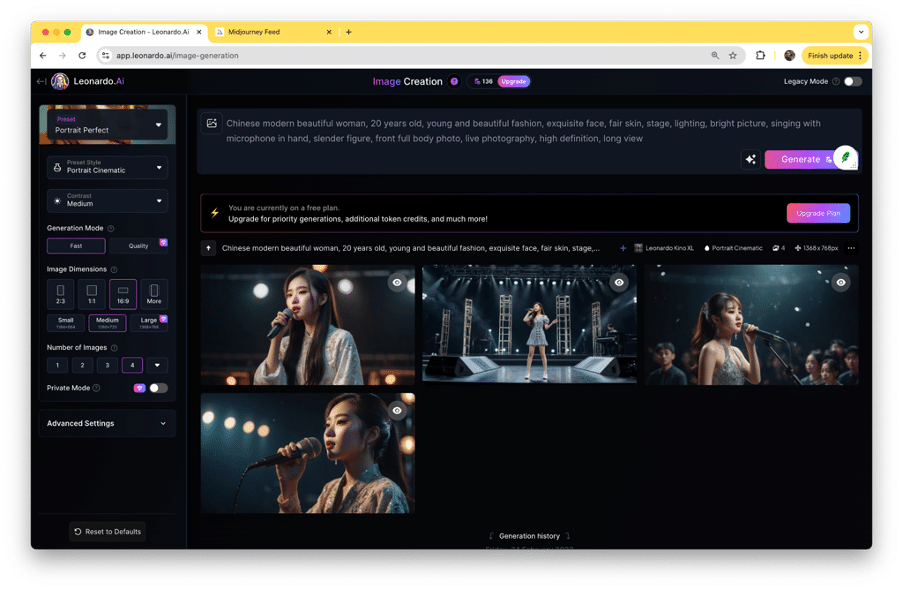Click the prompt enhance sparkle icon
904x591 pixels.
750,159
